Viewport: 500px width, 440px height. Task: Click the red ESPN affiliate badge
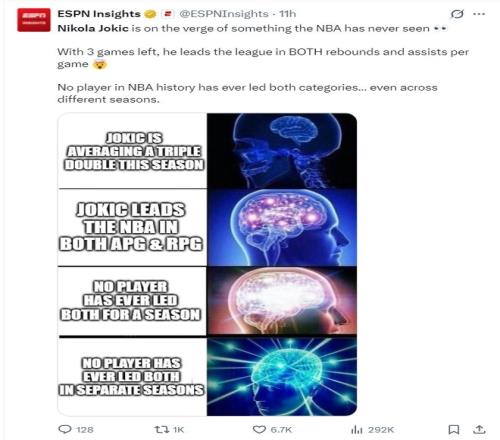tap(168, 14)
